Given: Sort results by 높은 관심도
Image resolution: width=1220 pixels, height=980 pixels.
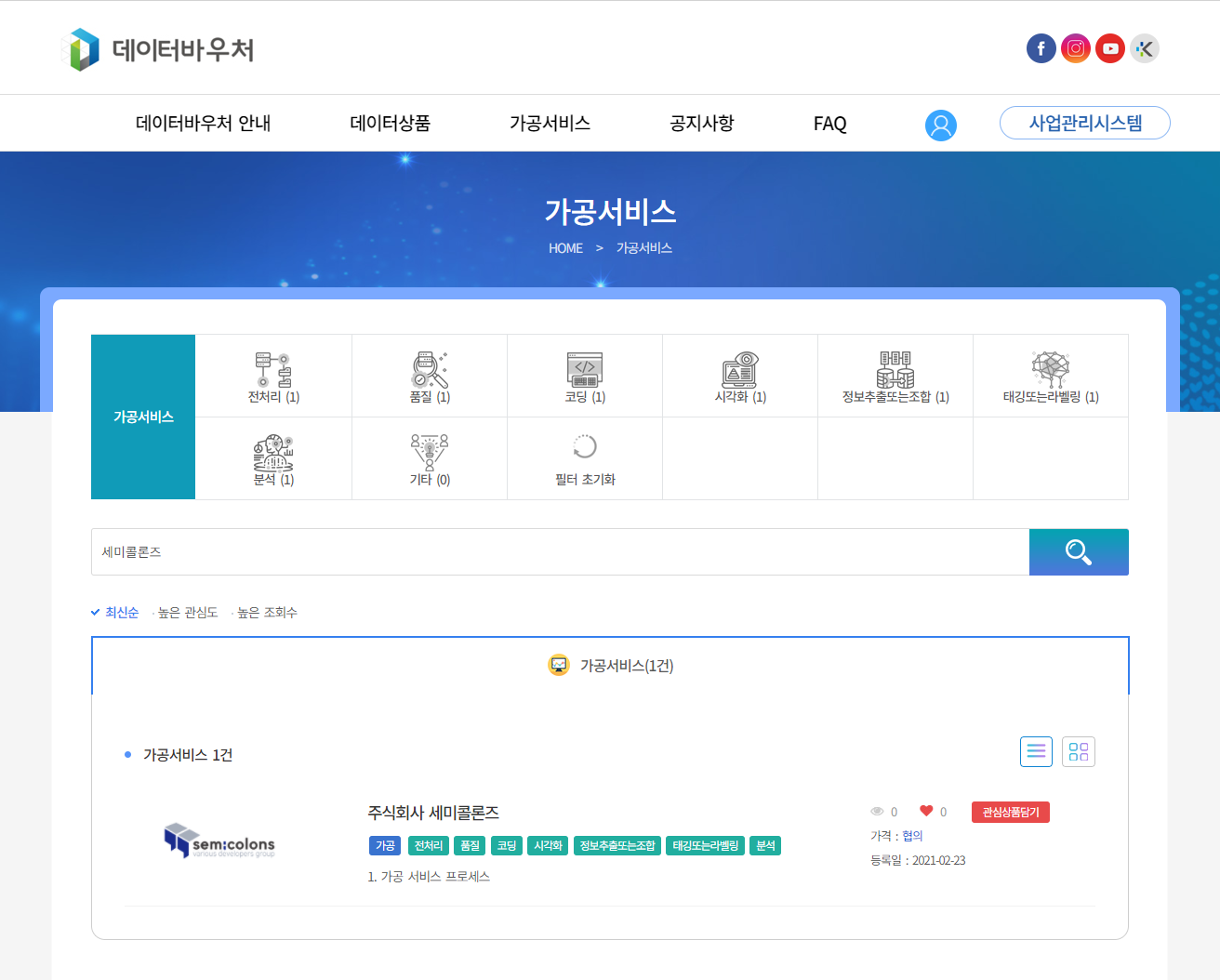Looking at the screenshot, I should click(x=187, y=613).
